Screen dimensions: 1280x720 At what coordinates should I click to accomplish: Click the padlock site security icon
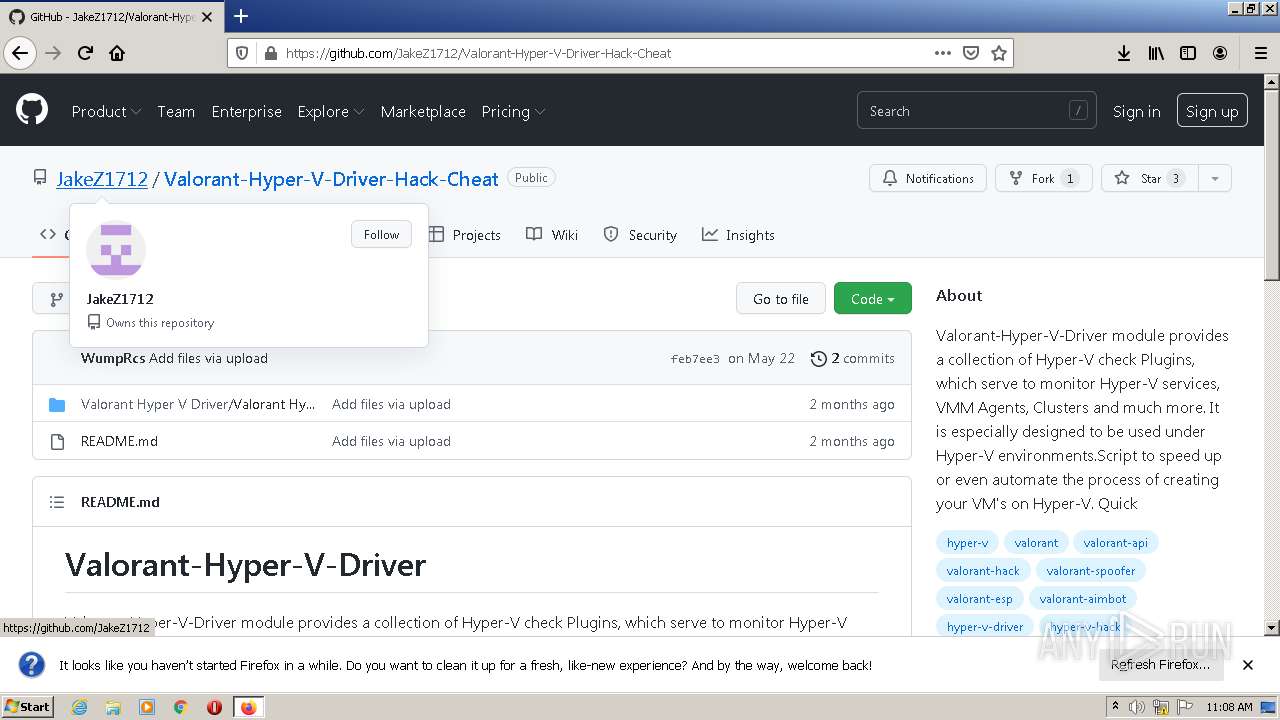[x=269, y=53]
